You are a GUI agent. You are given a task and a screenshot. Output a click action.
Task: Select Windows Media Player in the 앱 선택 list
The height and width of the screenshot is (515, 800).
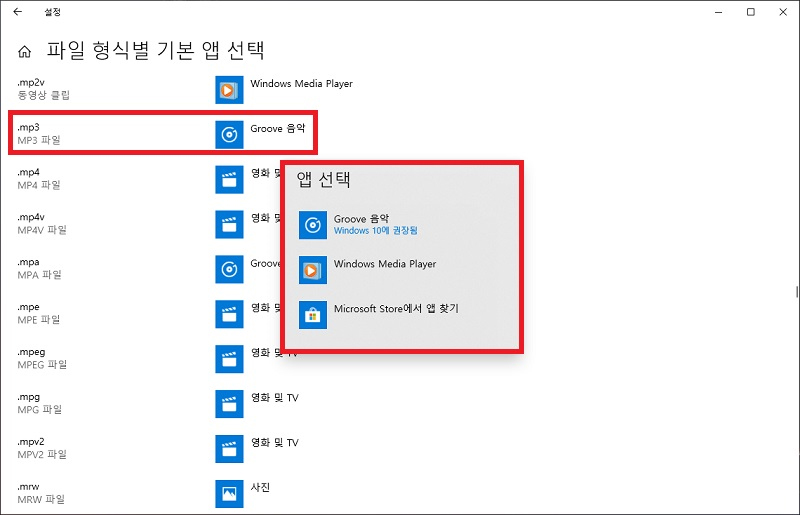[x=403, y=270]
